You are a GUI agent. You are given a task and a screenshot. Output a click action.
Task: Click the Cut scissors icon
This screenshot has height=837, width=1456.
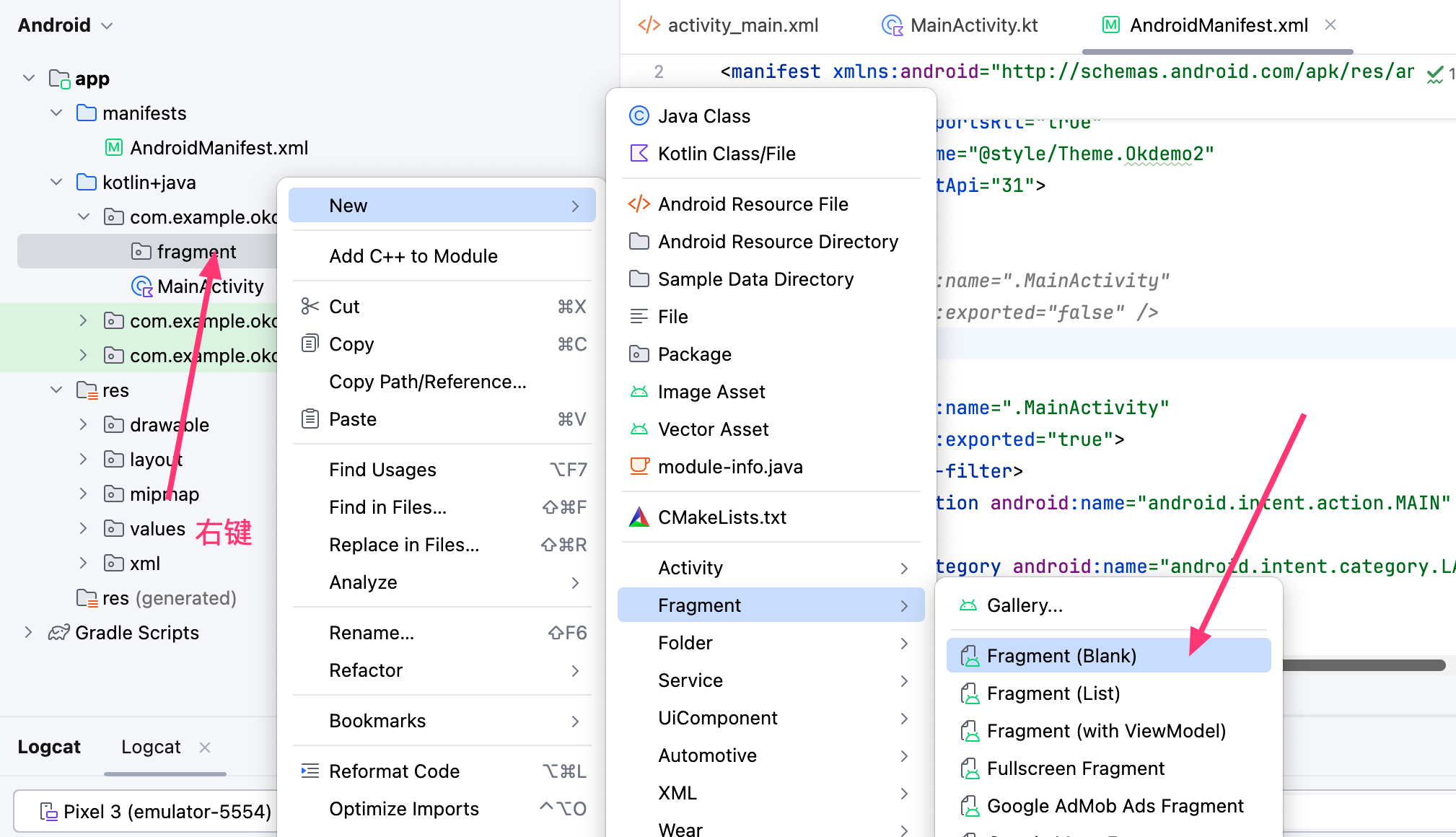(310, 307)
